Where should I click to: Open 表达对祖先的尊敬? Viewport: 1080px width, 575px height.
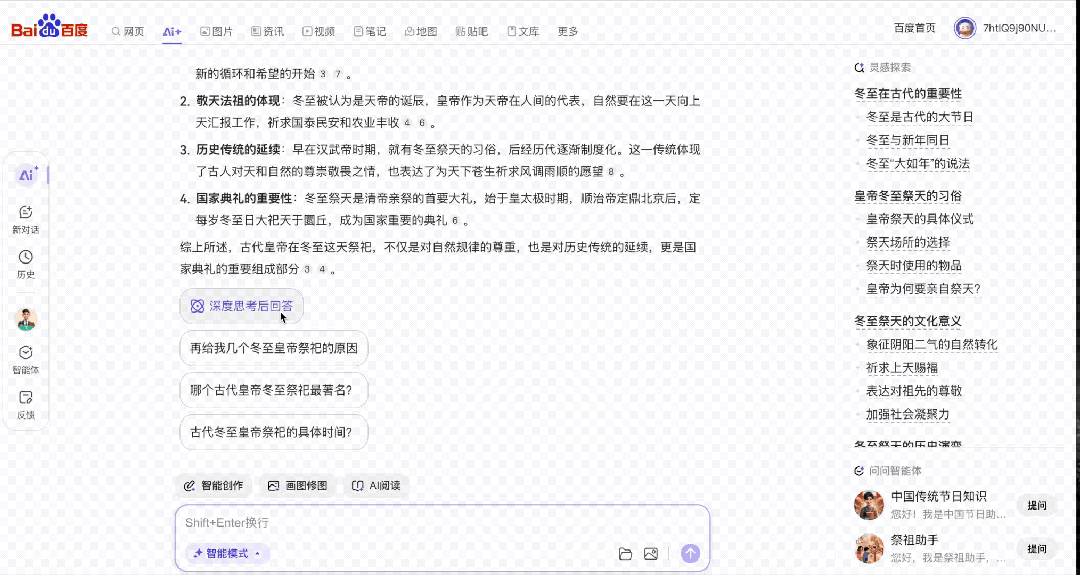pos(914,390)
